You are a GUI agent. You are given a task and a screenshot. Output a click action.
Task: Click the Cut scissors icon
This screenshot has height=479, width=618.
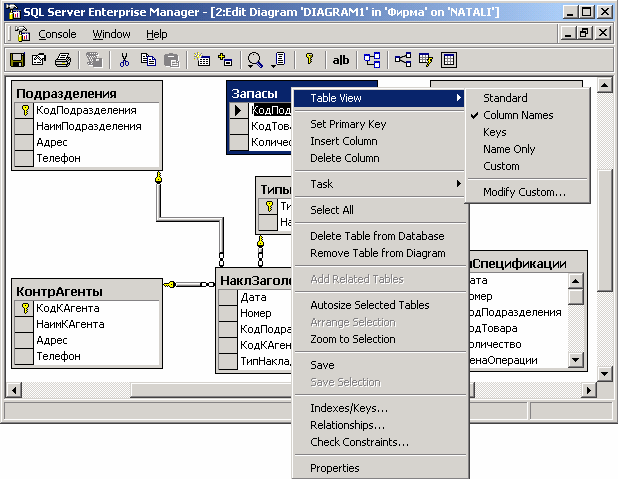124,60
